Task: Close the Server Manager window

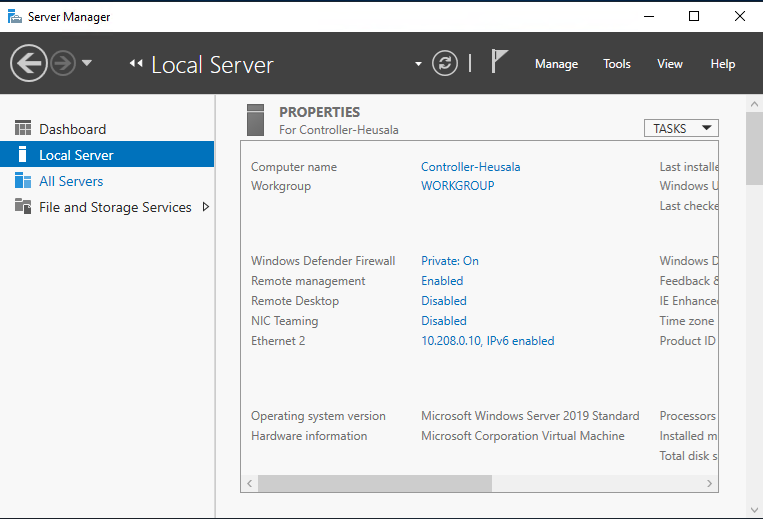Action: [x=740, y=16]
